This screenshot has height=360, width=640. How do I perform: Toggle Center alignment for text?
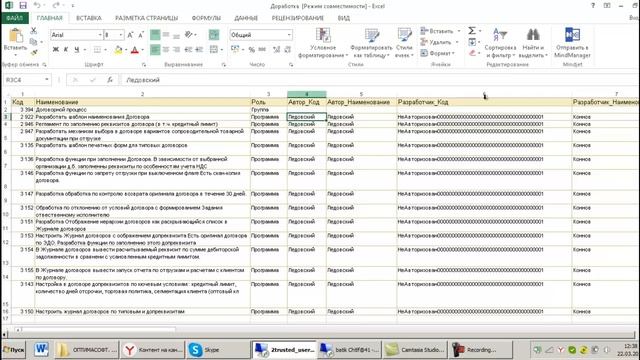[x=166, y=50]
